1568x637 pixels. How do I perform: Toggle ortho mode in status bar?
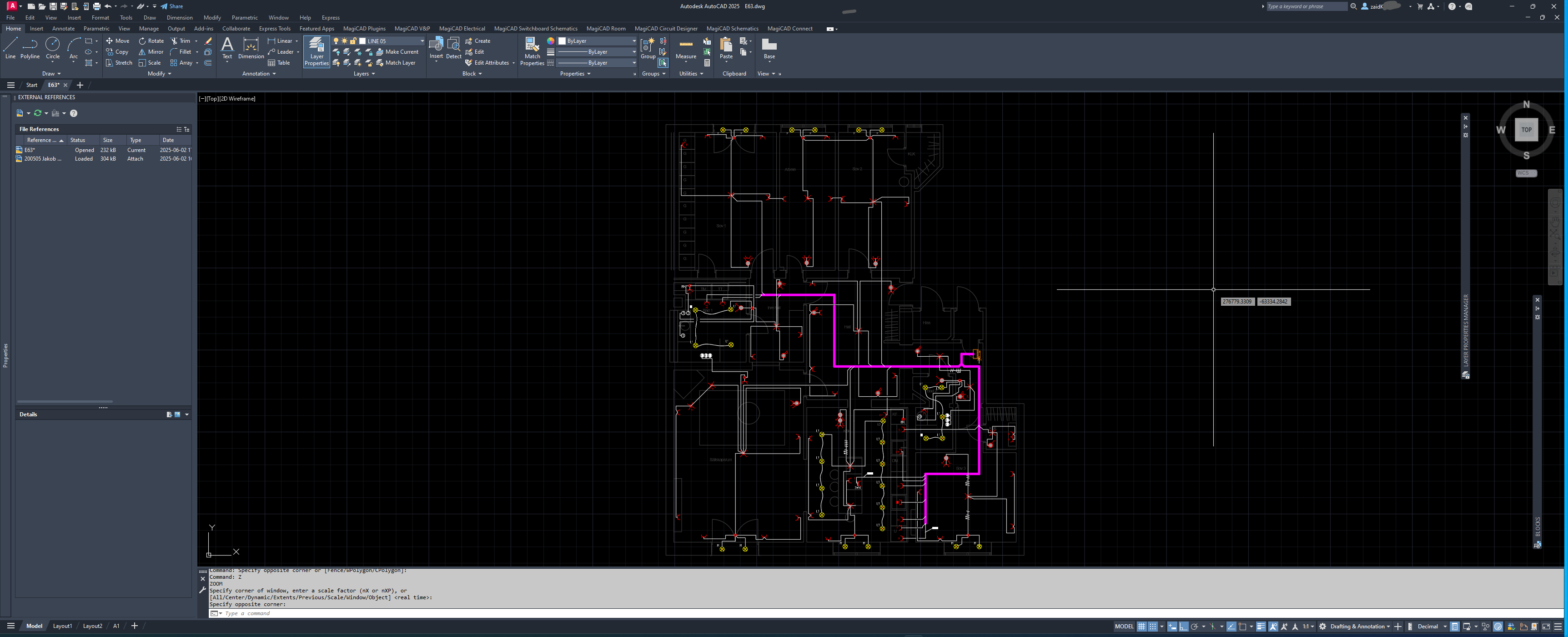click(1183, 626)
